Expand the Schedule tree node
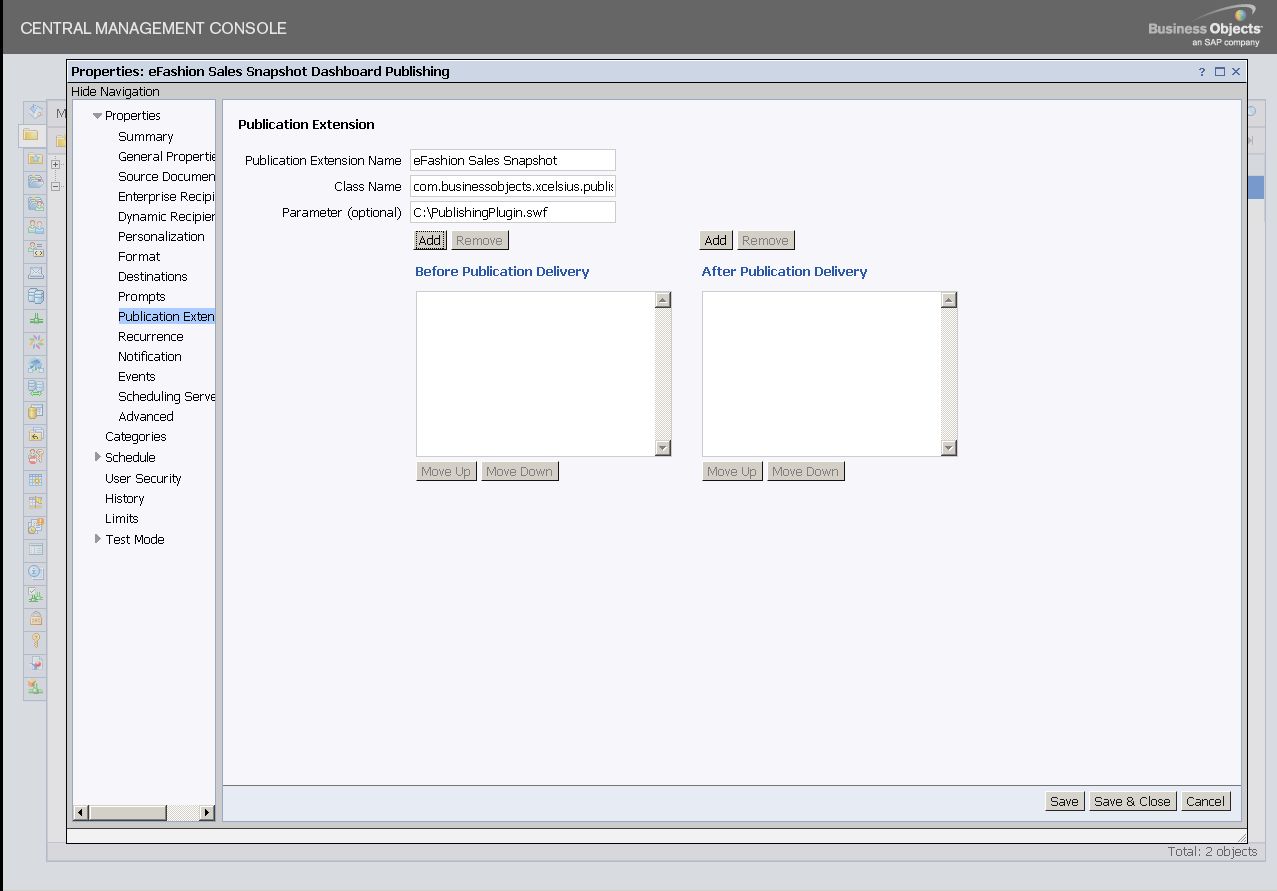The width and height of the screenshot is (1277, 891). coord(97,457)
